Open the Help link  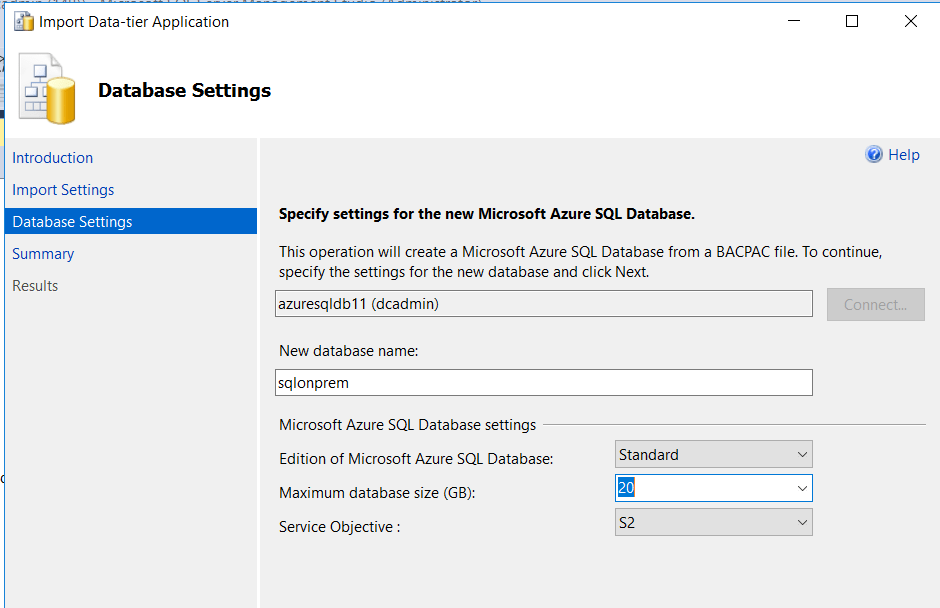[903, 155]
